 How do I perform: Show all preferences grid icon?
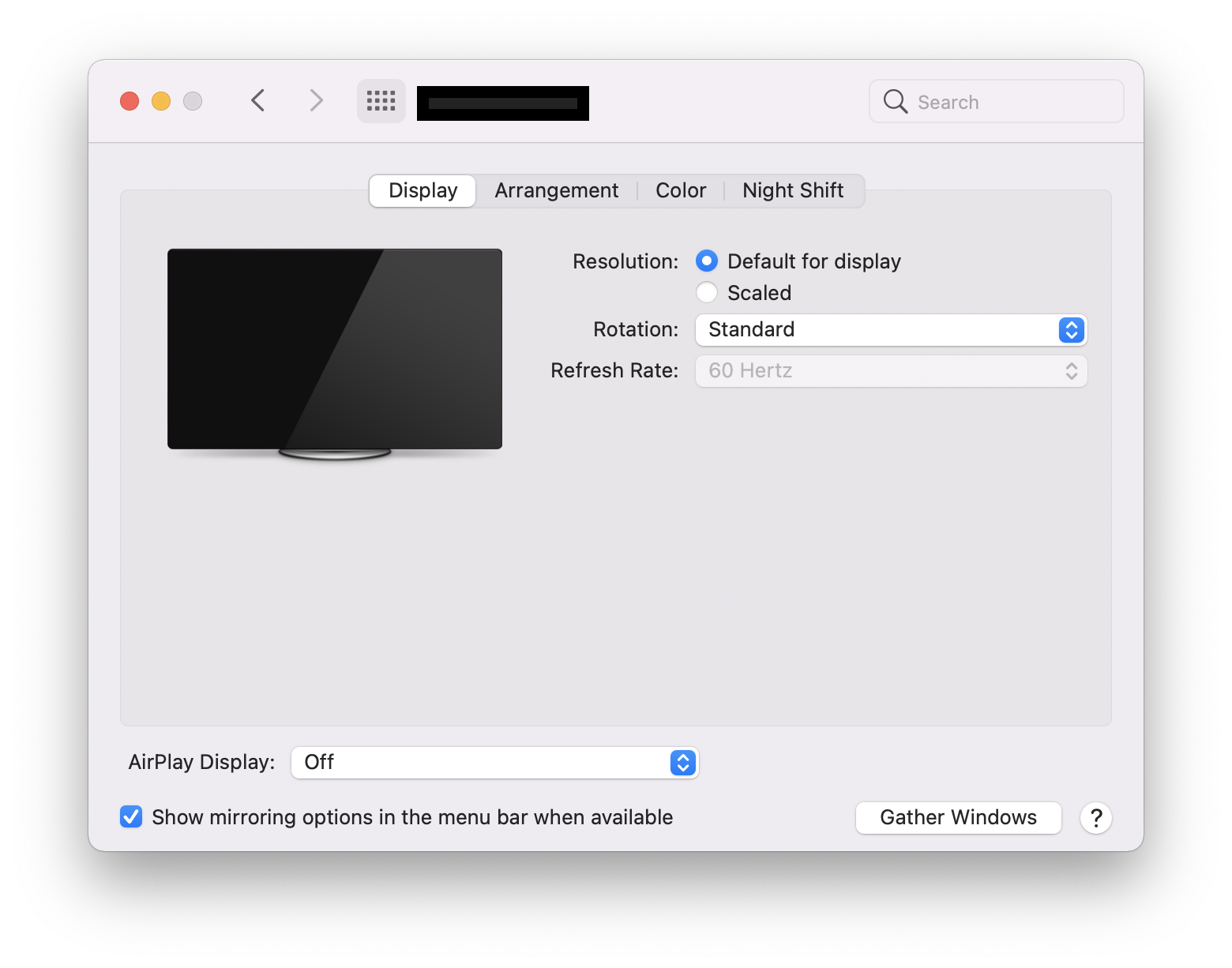point(381,101)
